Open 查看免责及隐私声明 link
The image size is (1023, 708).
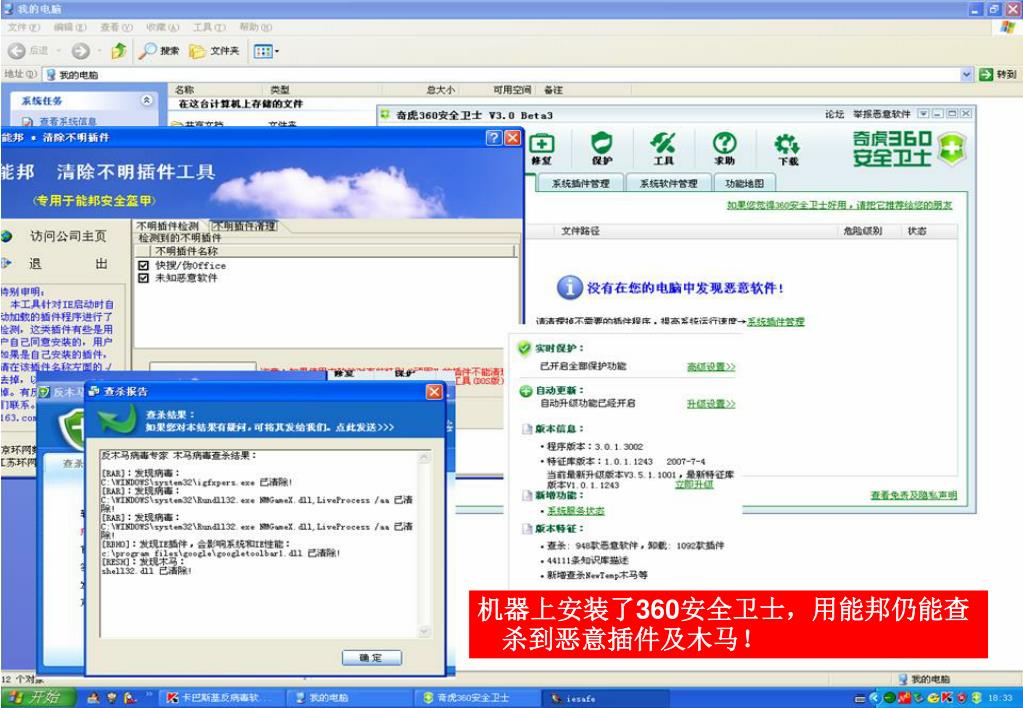point(913,496)
